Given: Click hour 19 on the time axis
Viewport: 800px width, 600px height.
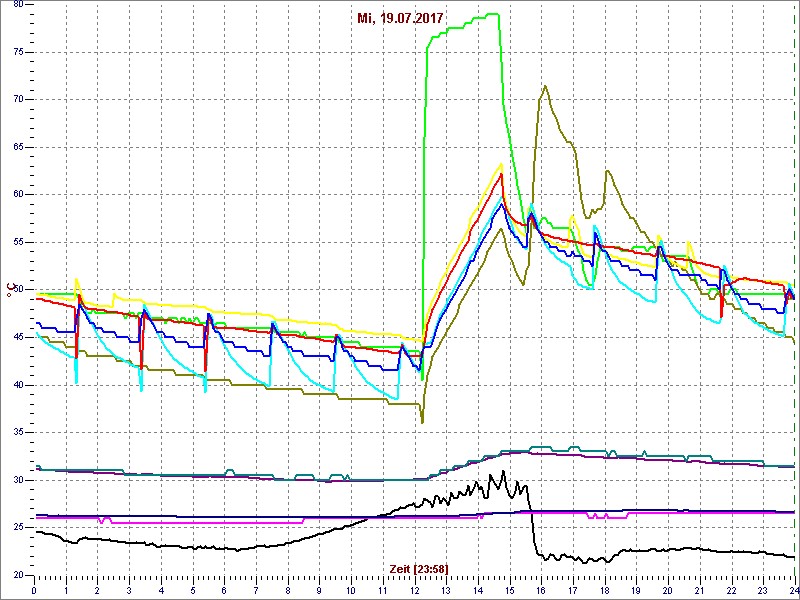Looking at the screenshot, I should (x=636, y=590).
